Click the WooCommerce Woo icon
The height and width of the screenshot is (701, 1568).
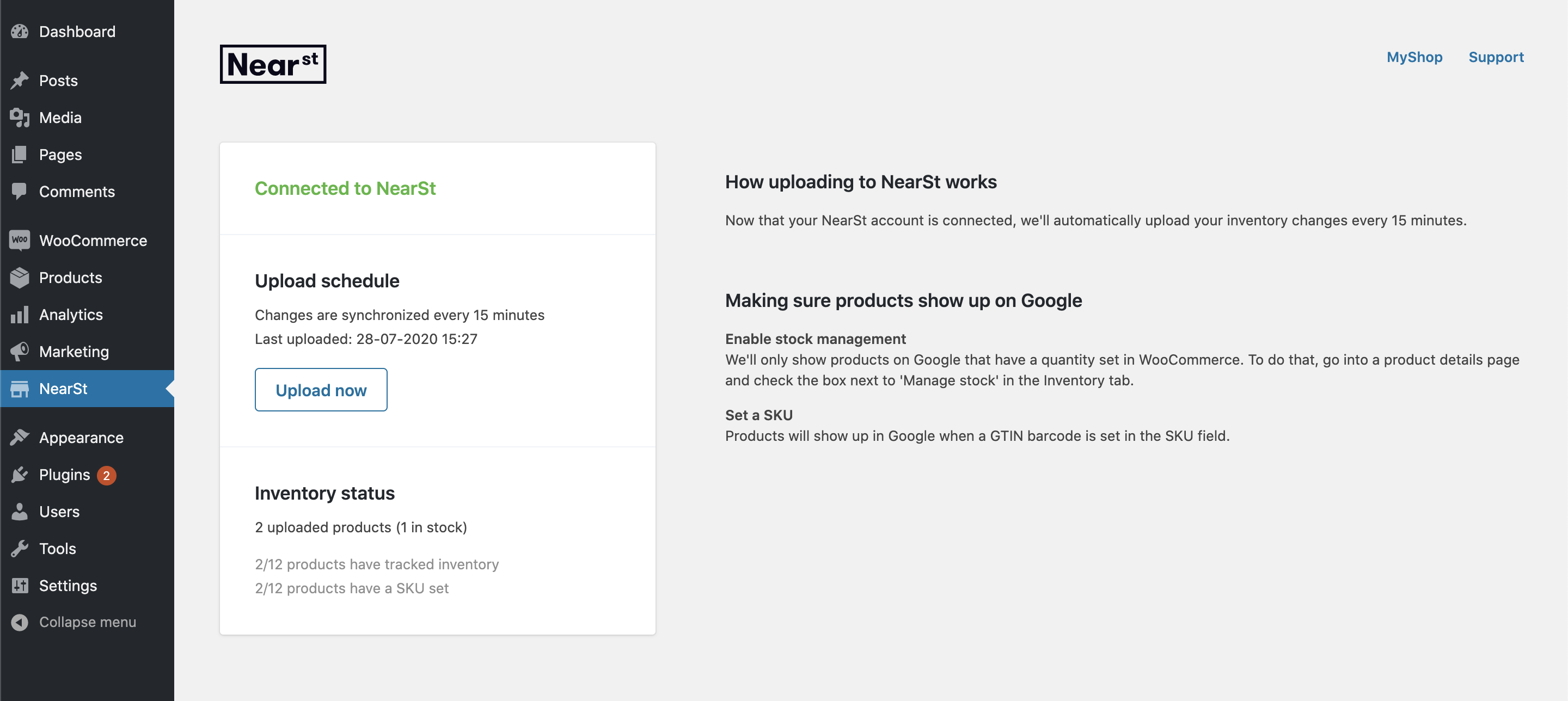20,241
